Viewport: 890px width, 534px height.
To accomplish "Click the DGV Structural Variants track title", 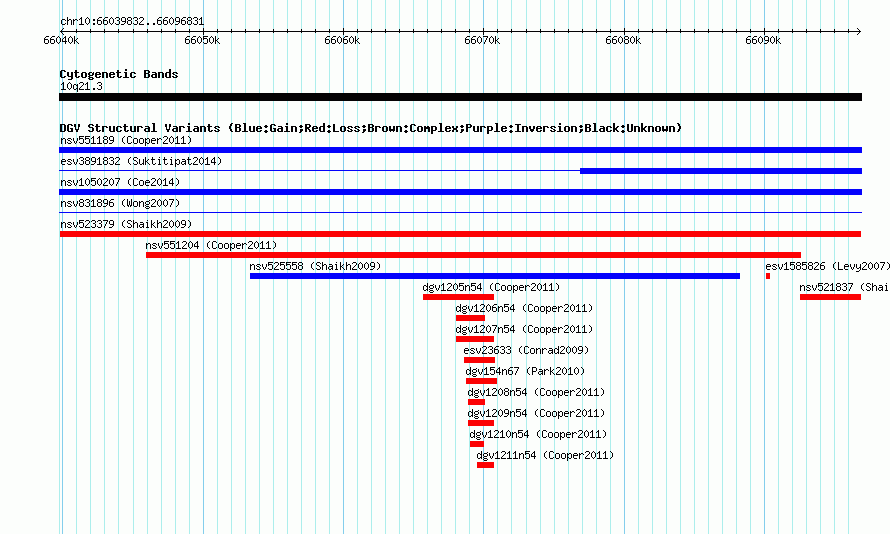I will tap(371, 128).
